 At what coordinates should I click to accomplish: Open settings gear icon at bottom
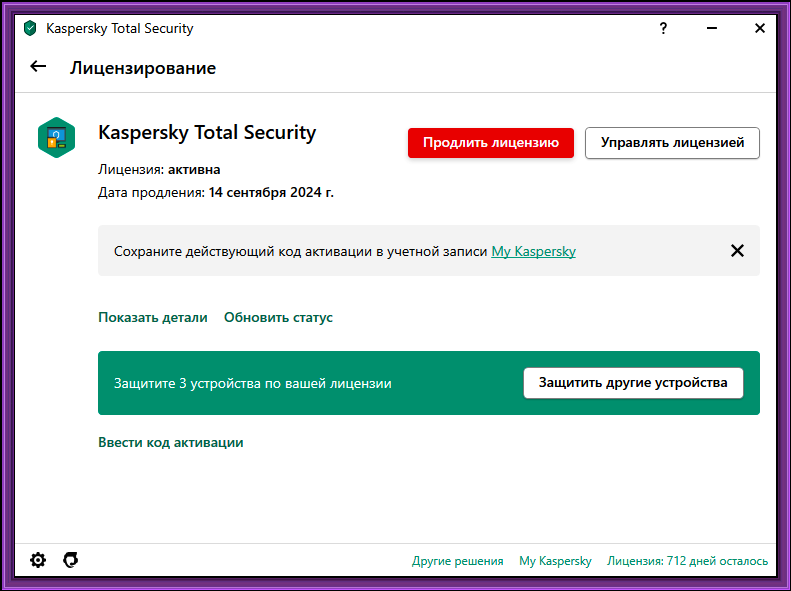pos(38,560)
